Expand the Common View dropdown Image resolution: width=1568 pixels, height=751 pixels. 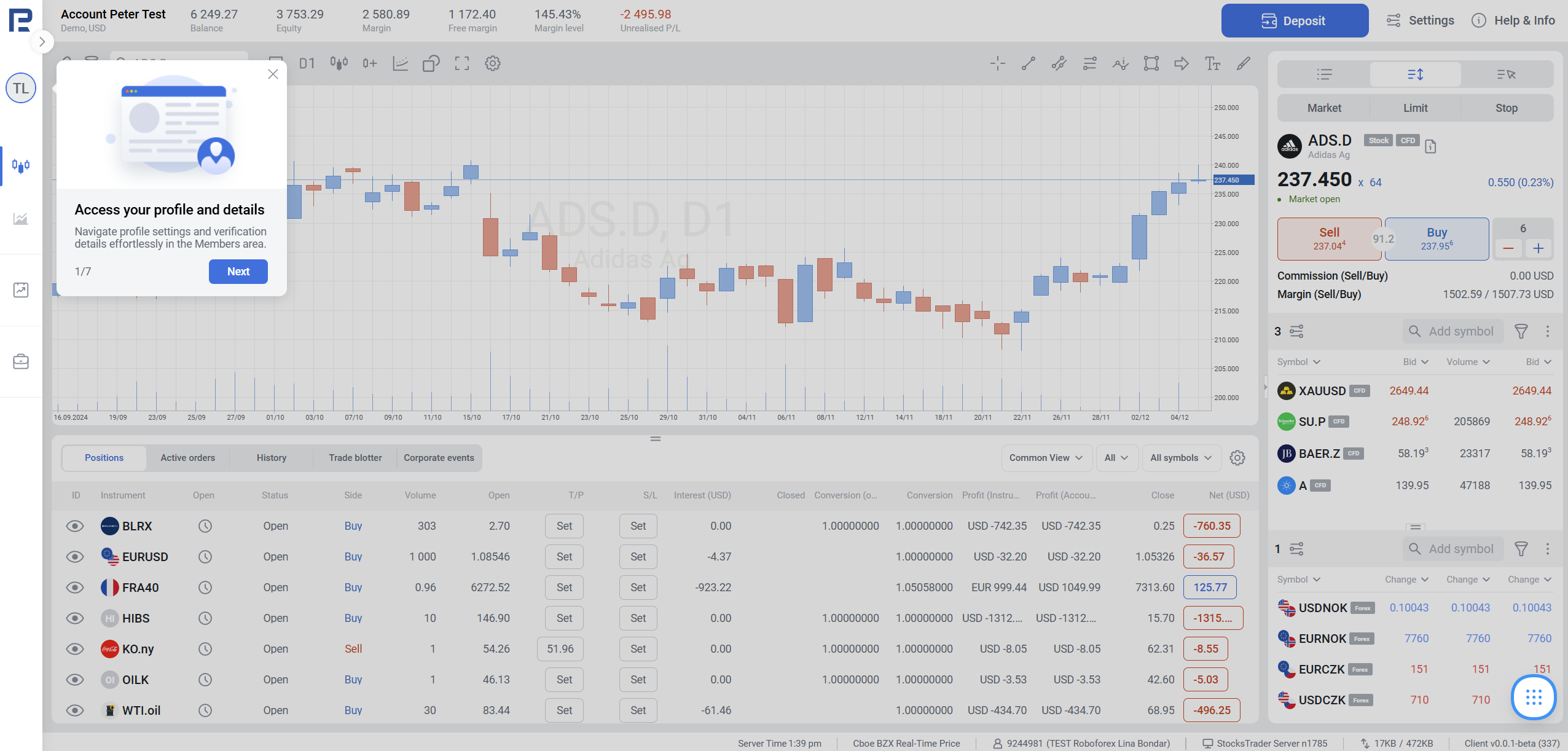1046,458
